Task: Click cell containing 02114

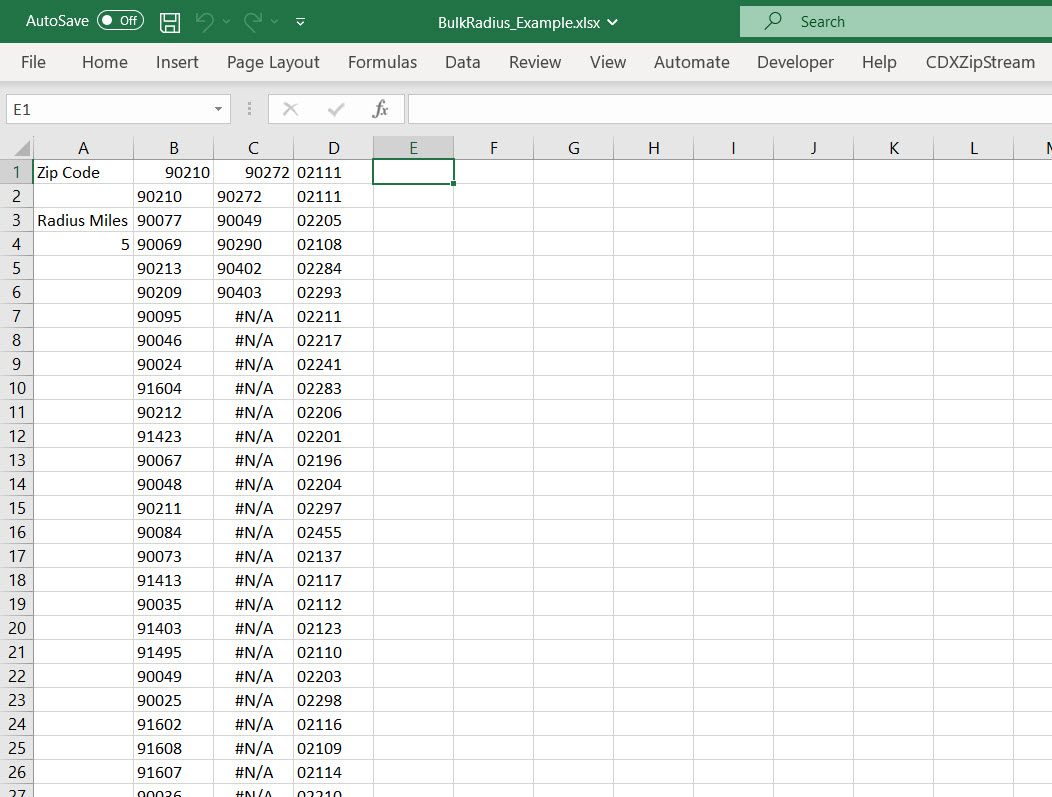Action: (x=333, y=772)
